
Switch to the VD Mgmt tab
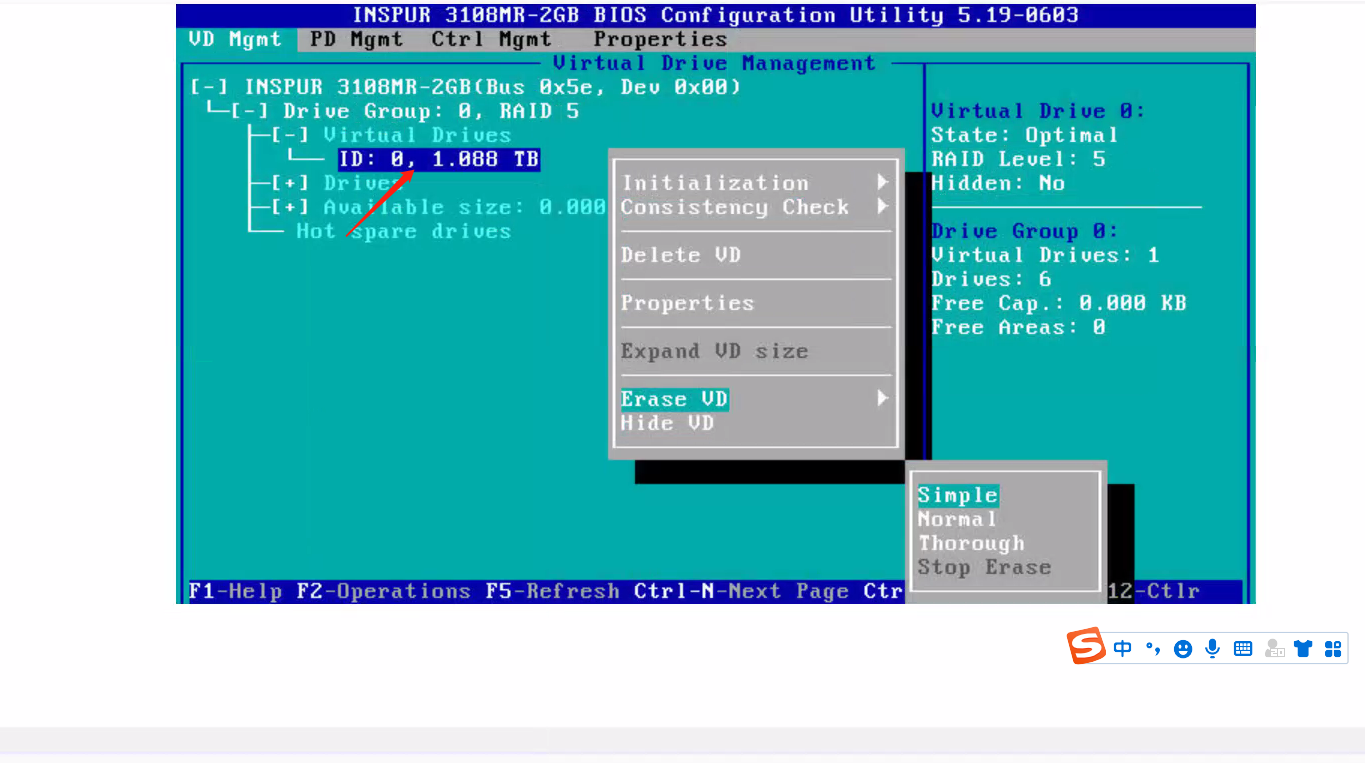[236, 40]
